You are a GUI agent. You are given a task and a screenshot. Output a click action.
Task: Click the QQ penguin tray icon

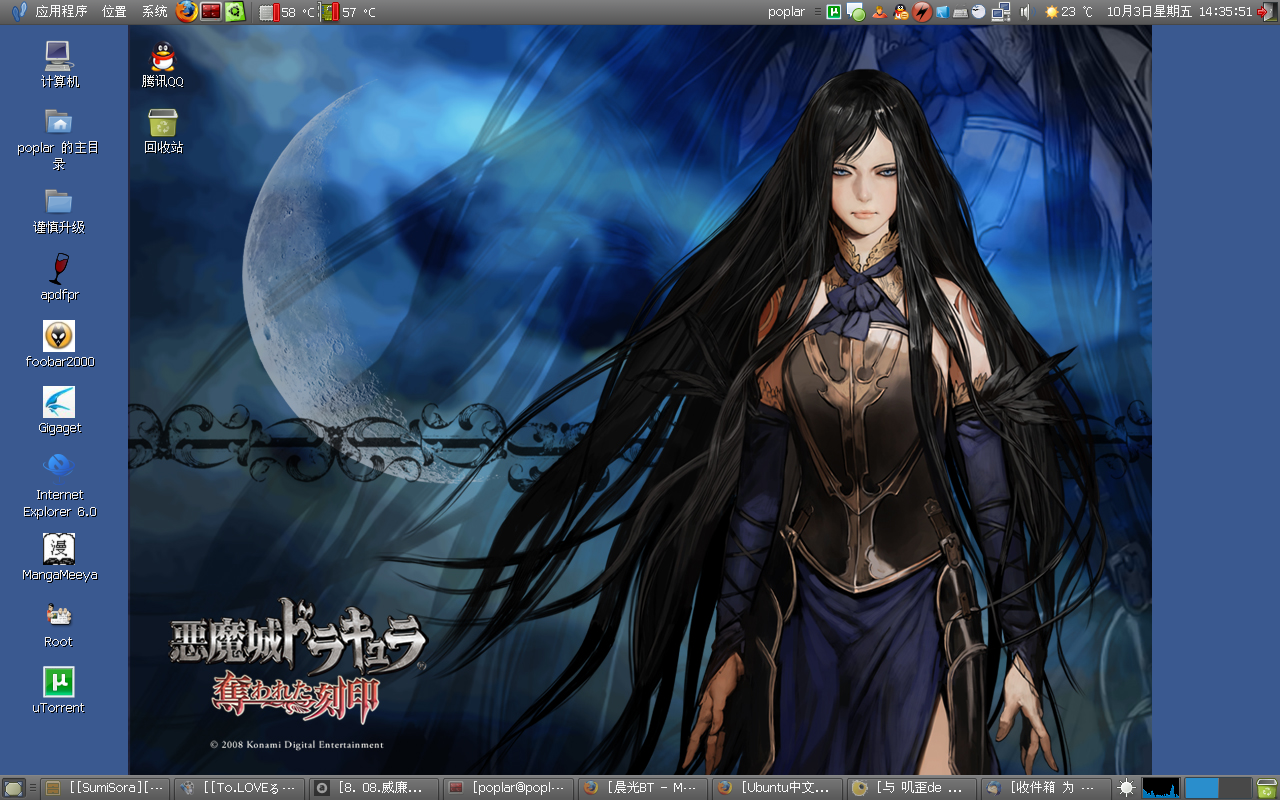(x=901, y=12)
